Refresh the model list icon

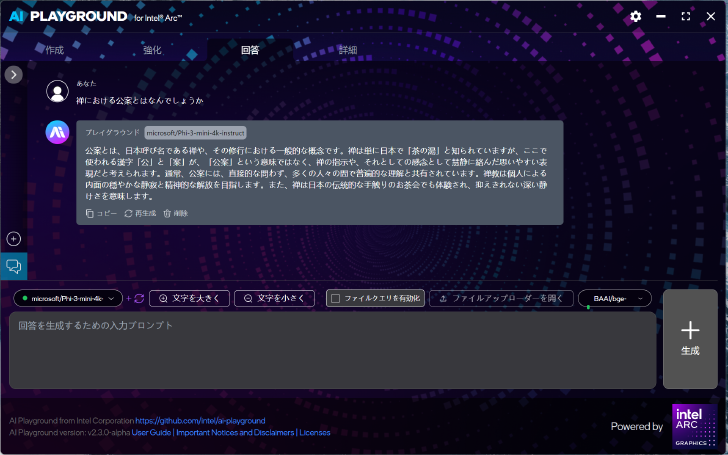pos(139,299)
